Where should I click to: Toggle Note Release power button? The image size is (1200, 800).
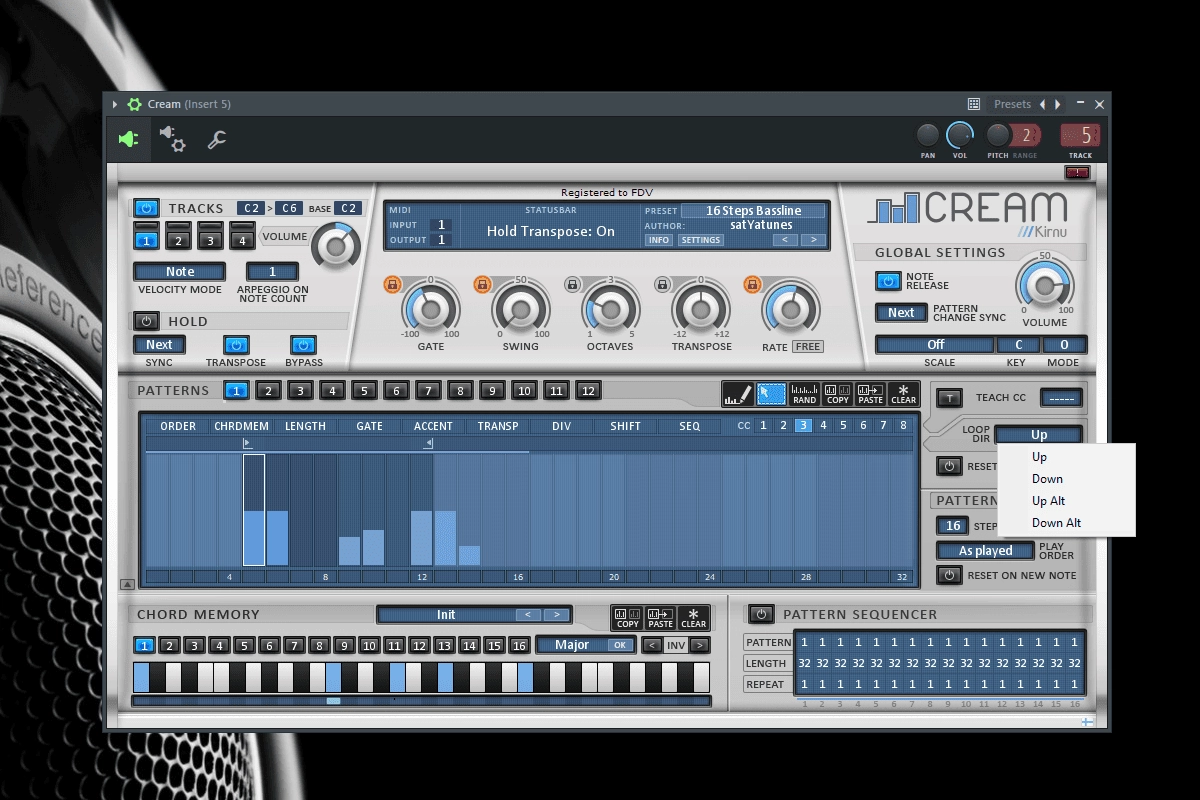[888, 281]
